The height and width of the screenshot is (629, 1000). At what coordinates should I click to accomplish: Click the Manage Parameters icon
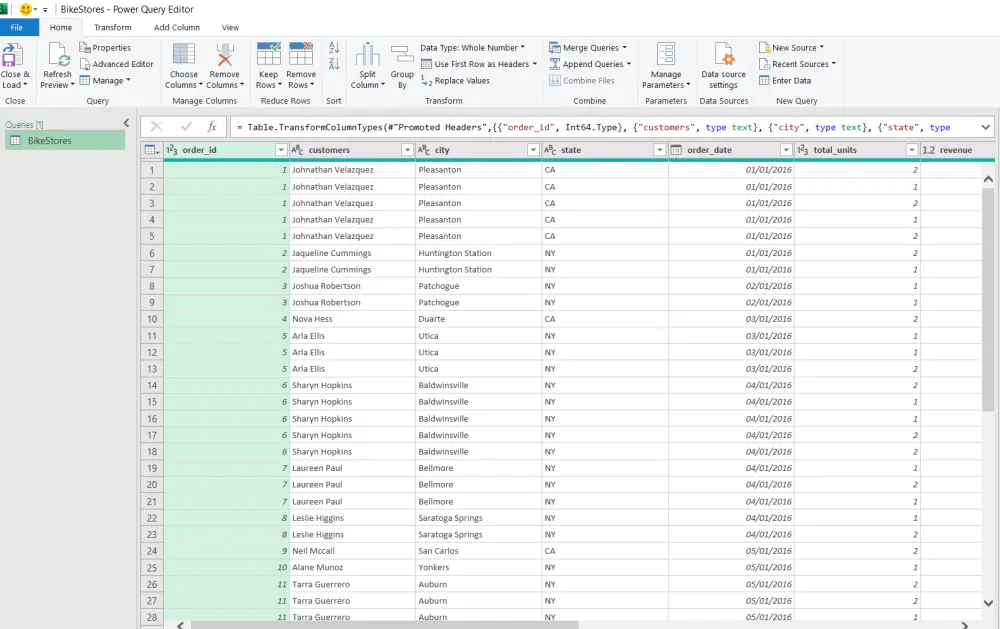point(666,54)
